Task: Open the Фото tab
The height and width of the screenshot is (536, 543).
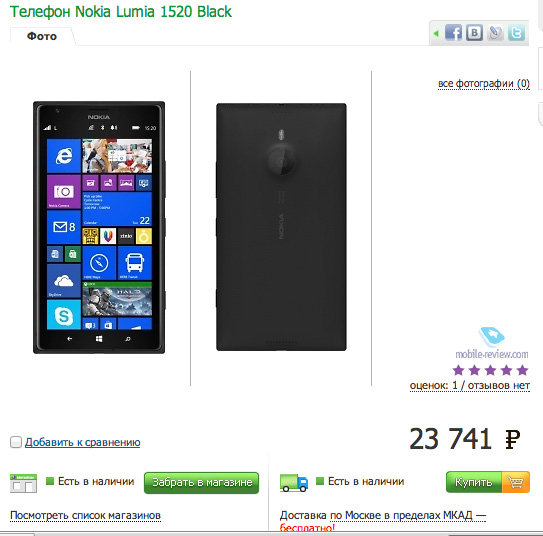Action: (42, 36)
